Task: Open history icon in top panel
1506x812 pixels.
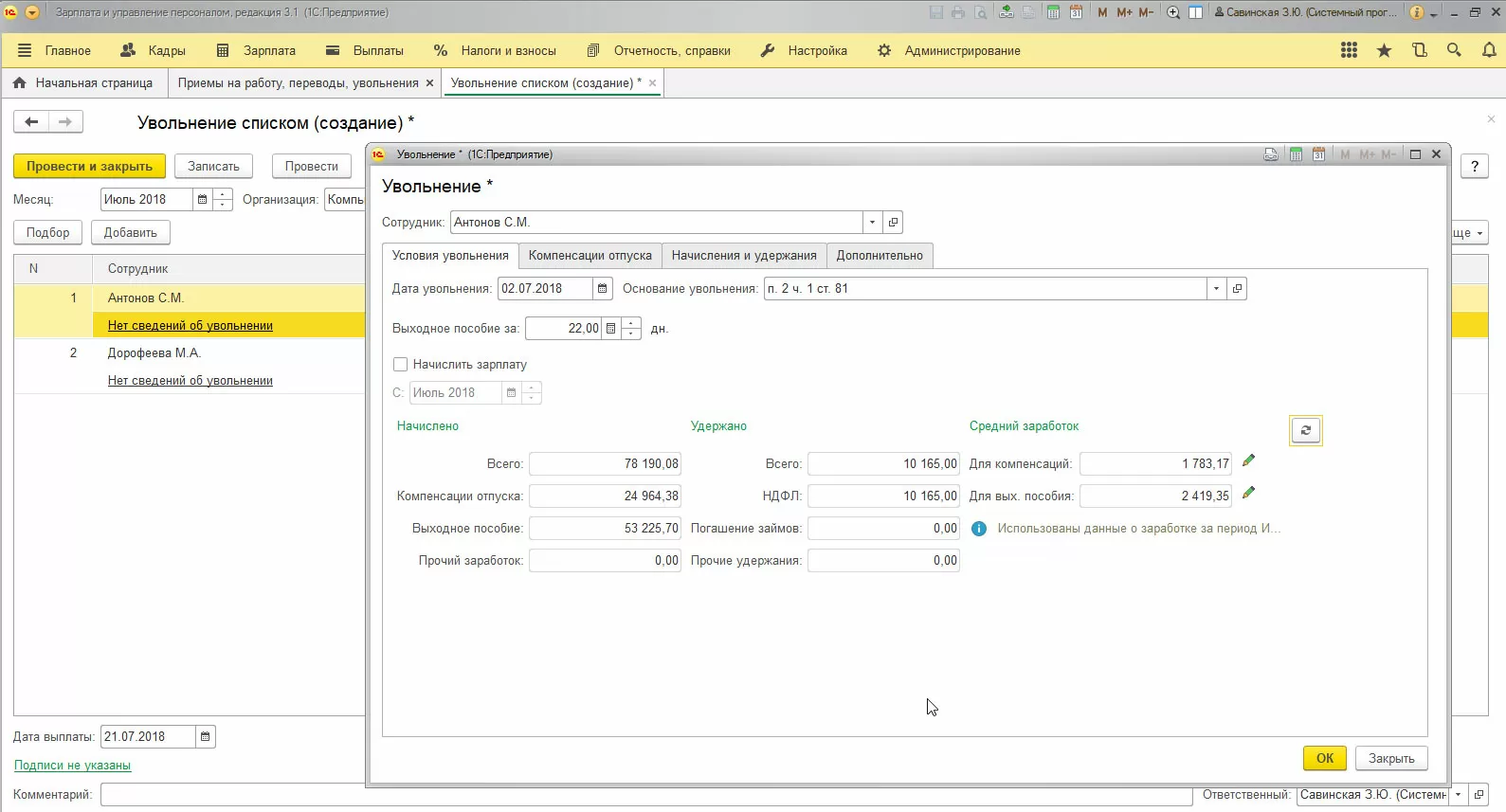Action: coord(1419,50)
